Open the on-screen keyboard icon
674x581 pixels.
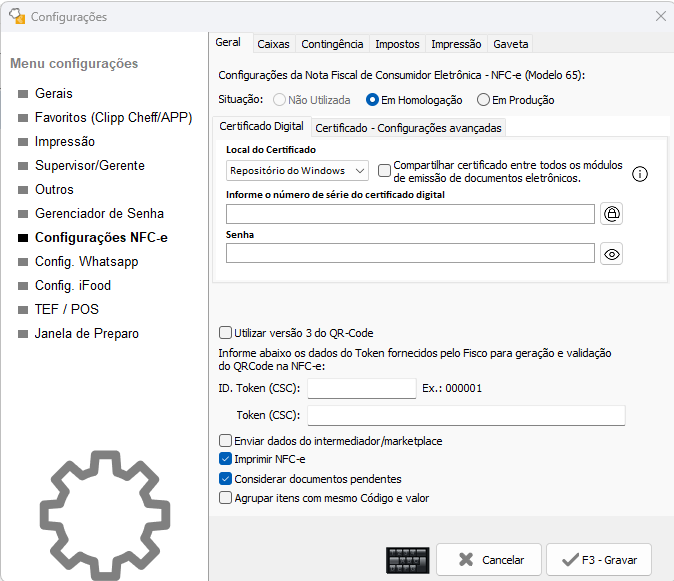point(407,560)
